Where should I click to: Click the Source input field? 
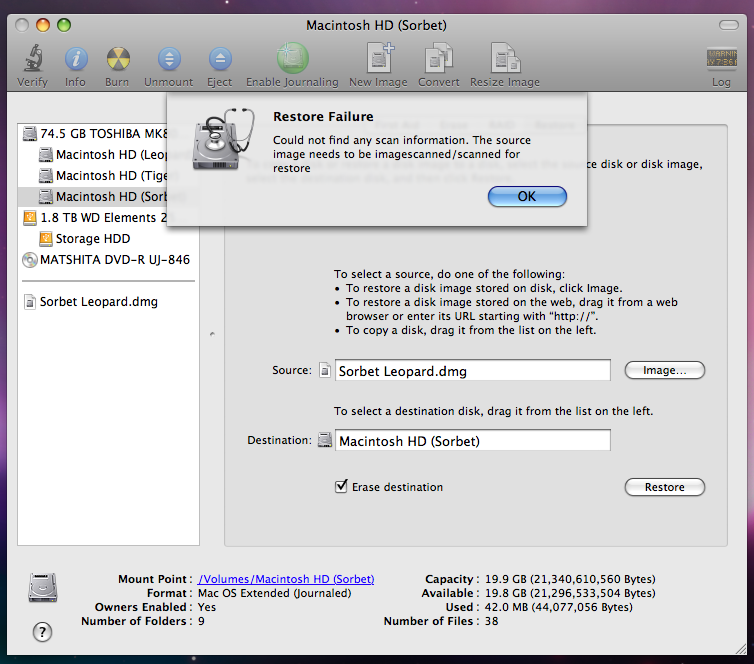click(473, 370)
